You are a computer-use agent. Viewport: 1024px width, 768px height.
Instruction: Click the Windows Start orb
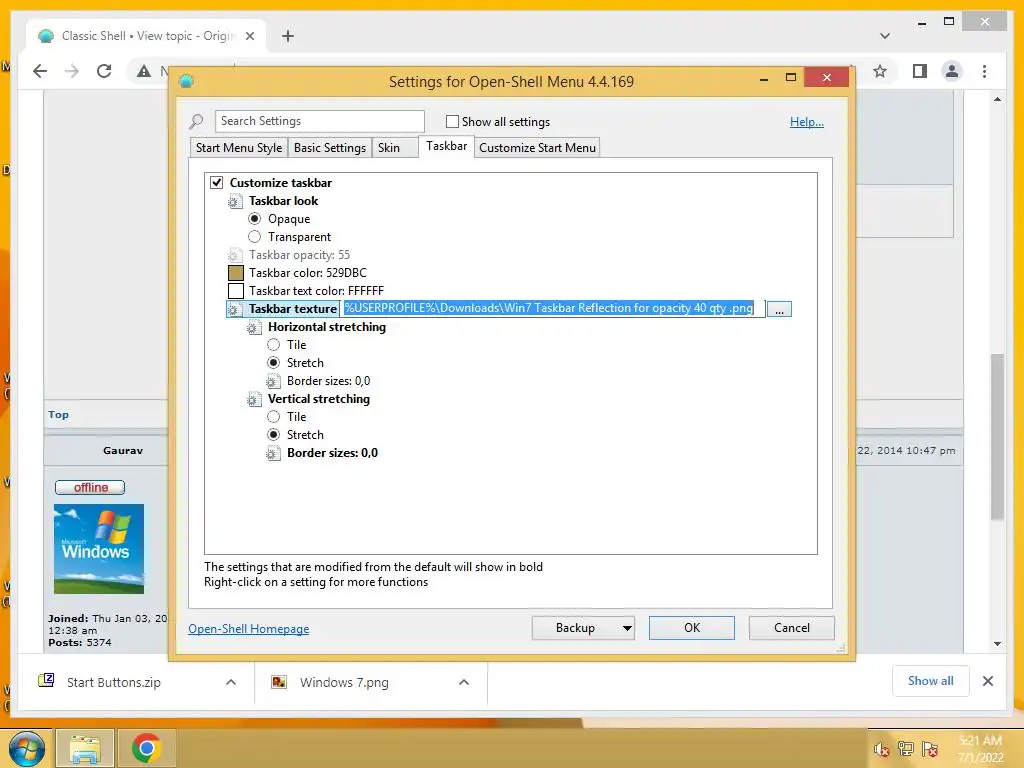click(26, 748)
